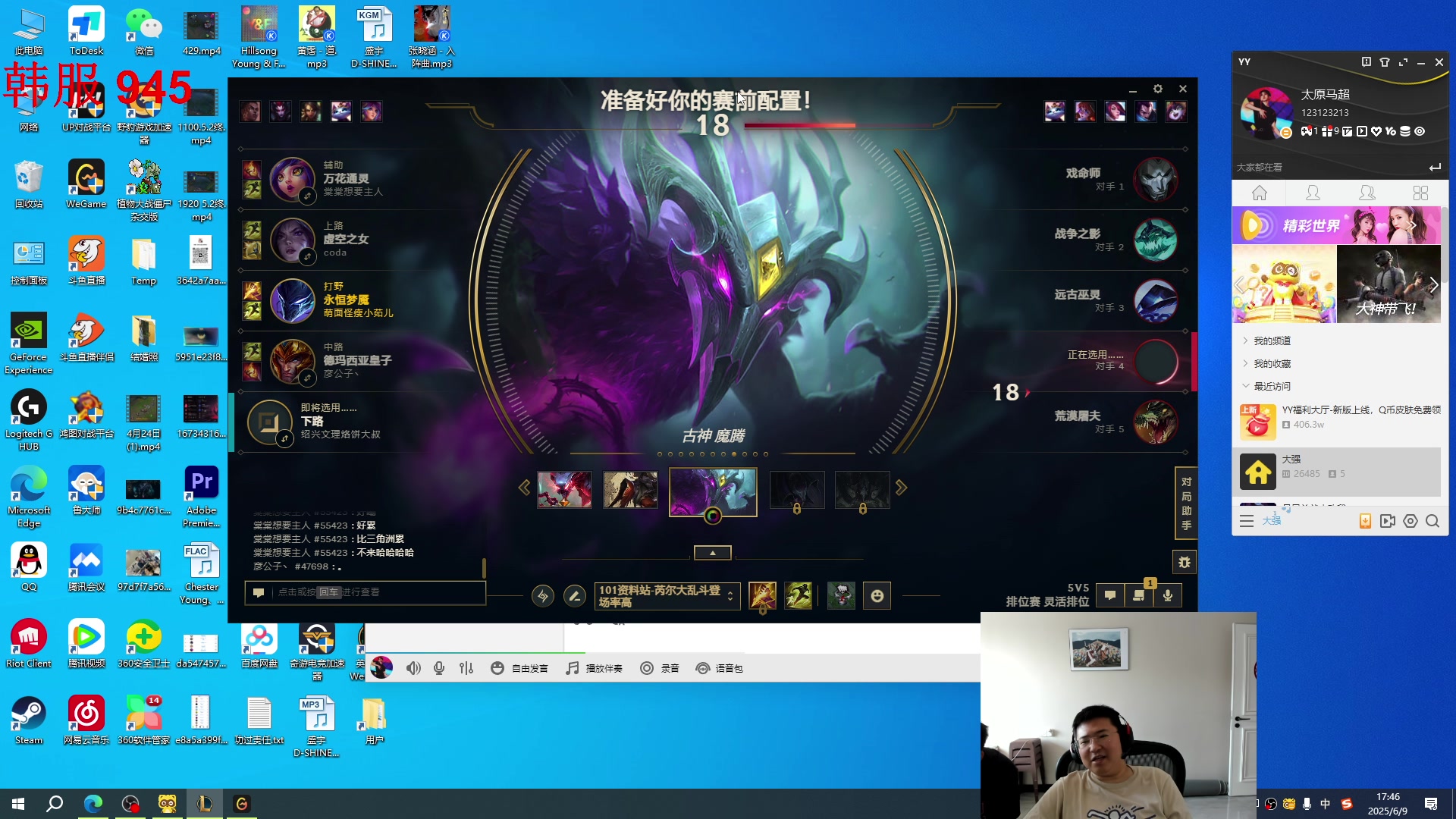Show next skin with right carousel arrow
1456x819 pixels.
click(x=901, y=488)
